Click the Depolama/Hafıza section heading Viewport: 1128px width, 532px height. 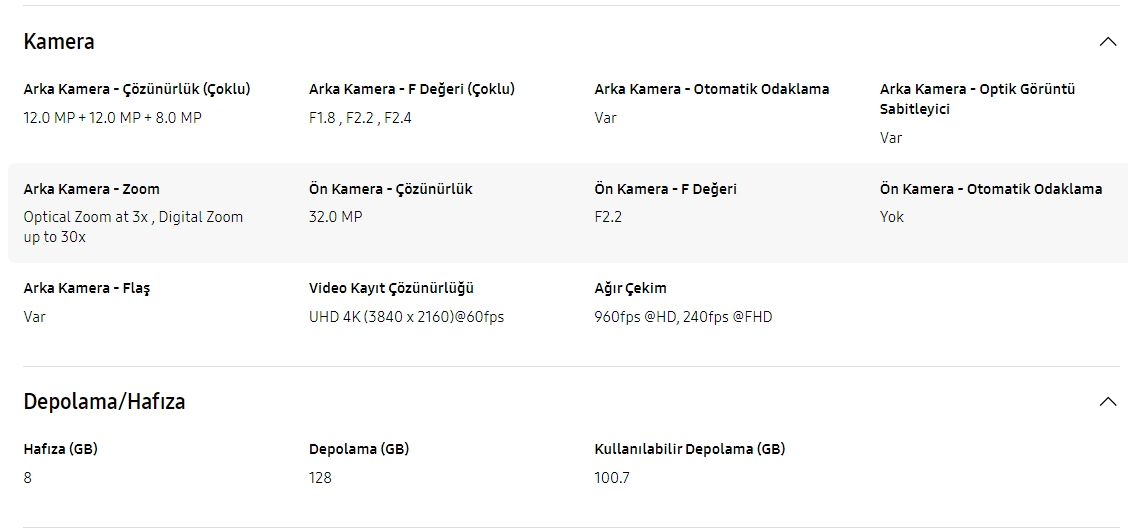point(104,401)
